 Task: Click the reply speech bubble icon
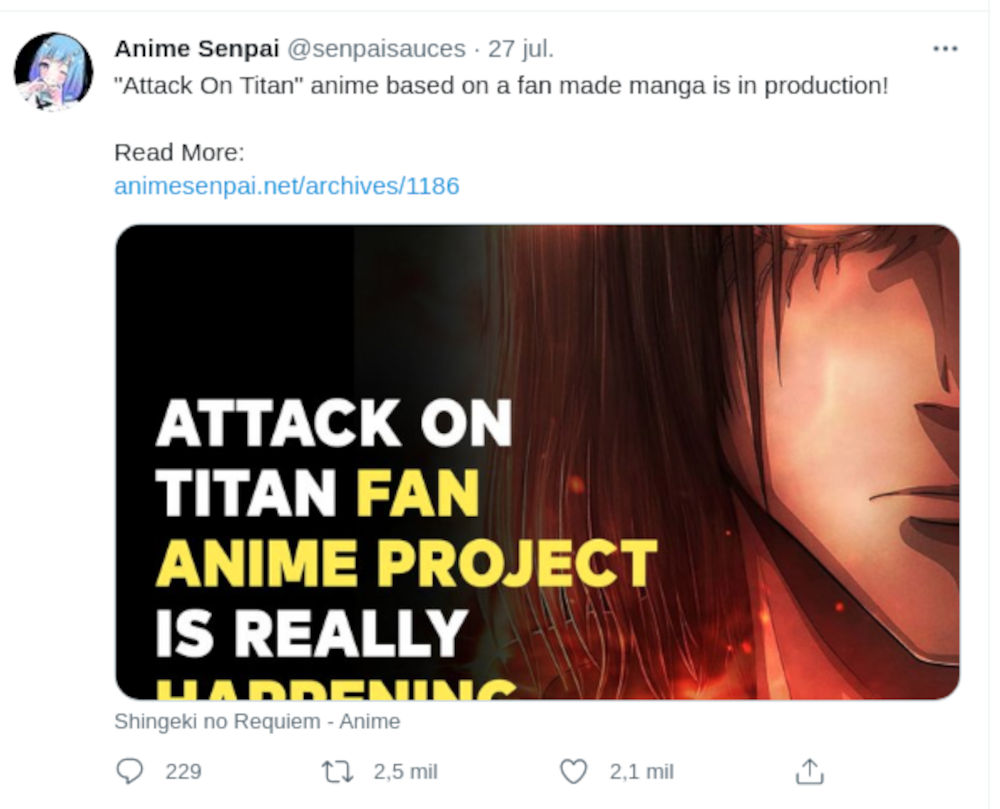[x=131, y=771]
